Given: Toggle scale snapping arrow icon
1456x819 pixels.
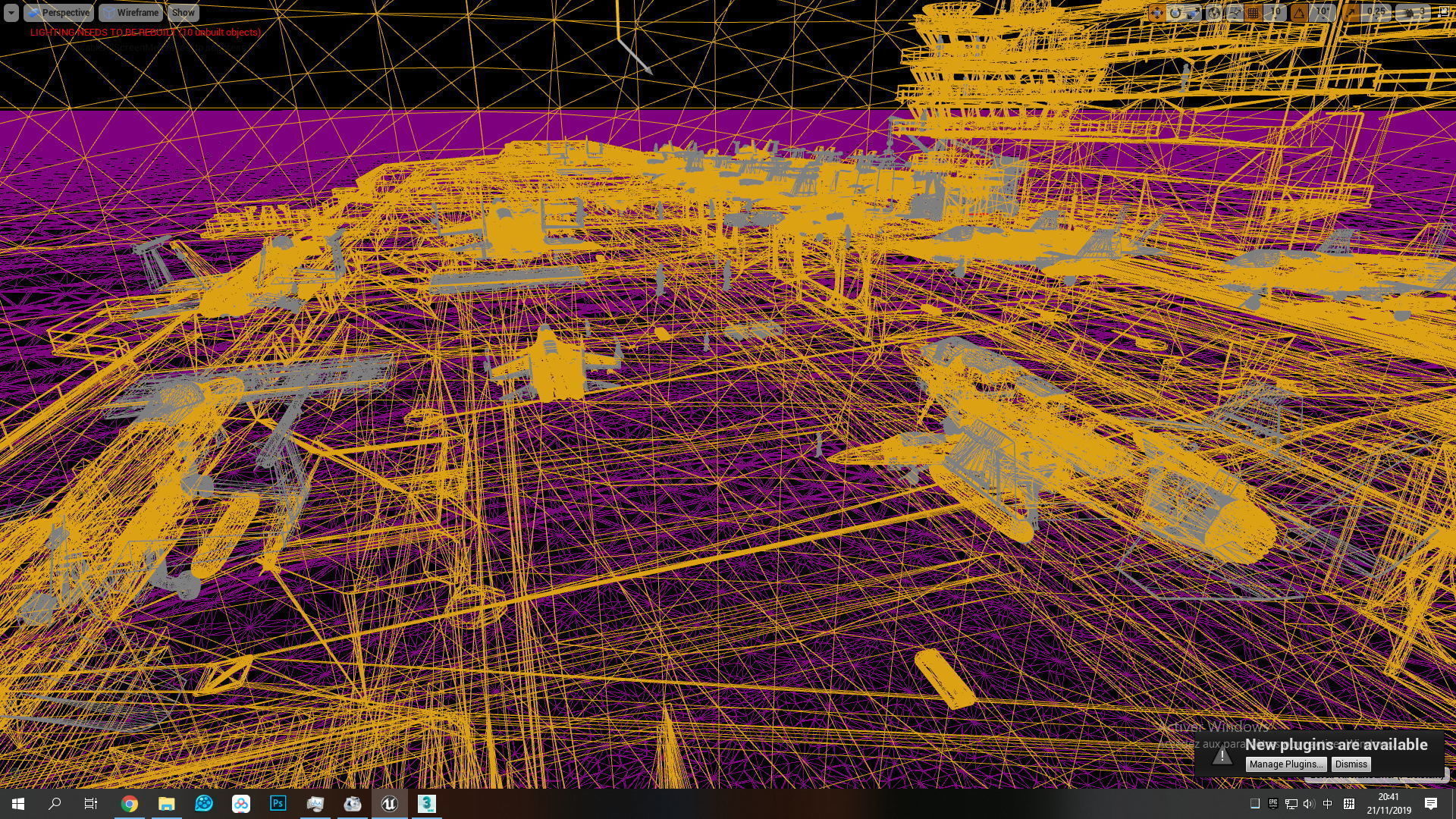Looking at the screenshot, I should [1351, 13].
